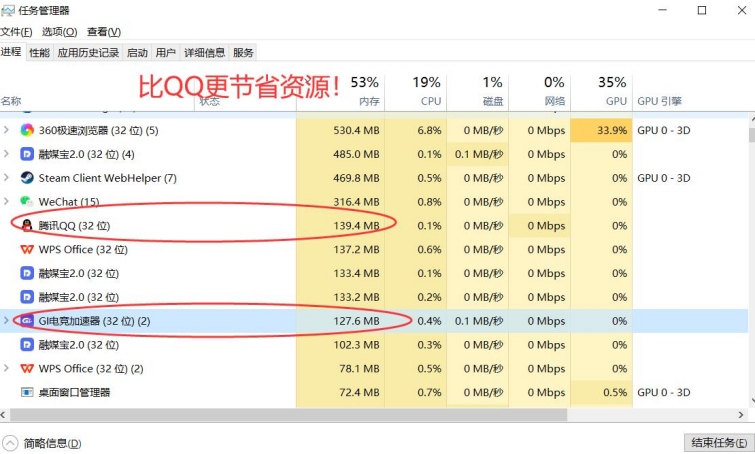755x454 pixels.
Task: Click the 融媒宝2.0 icon with 485.0 MB
Action: point(27,154)
